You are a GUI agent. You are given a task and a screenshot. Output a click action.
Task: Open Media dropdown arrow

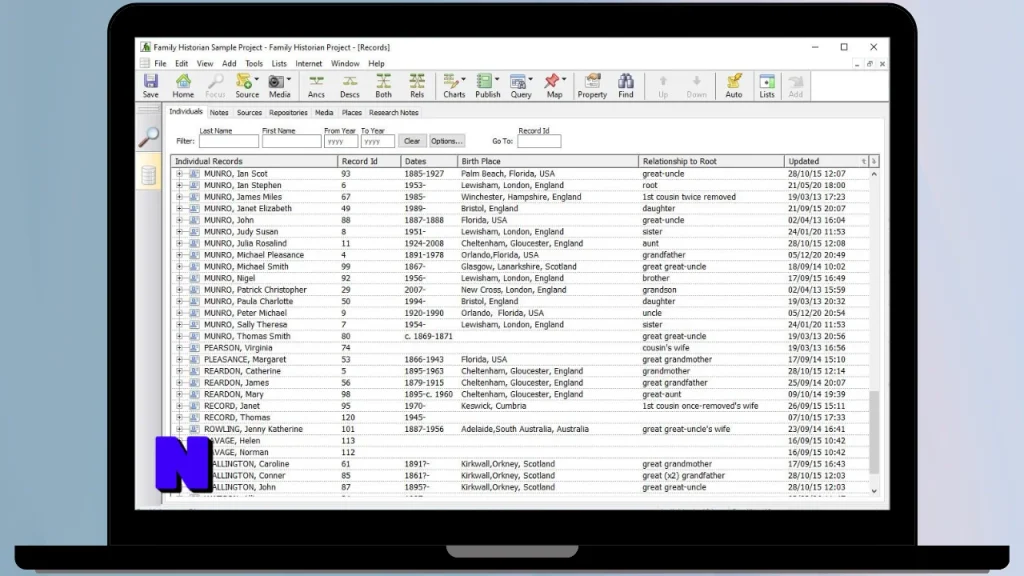tap(289, 79)
